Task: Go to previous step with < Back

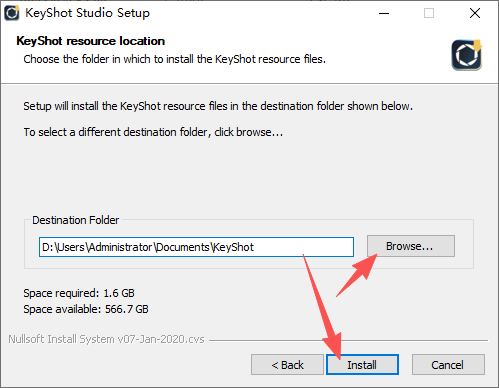Action: 287,365
